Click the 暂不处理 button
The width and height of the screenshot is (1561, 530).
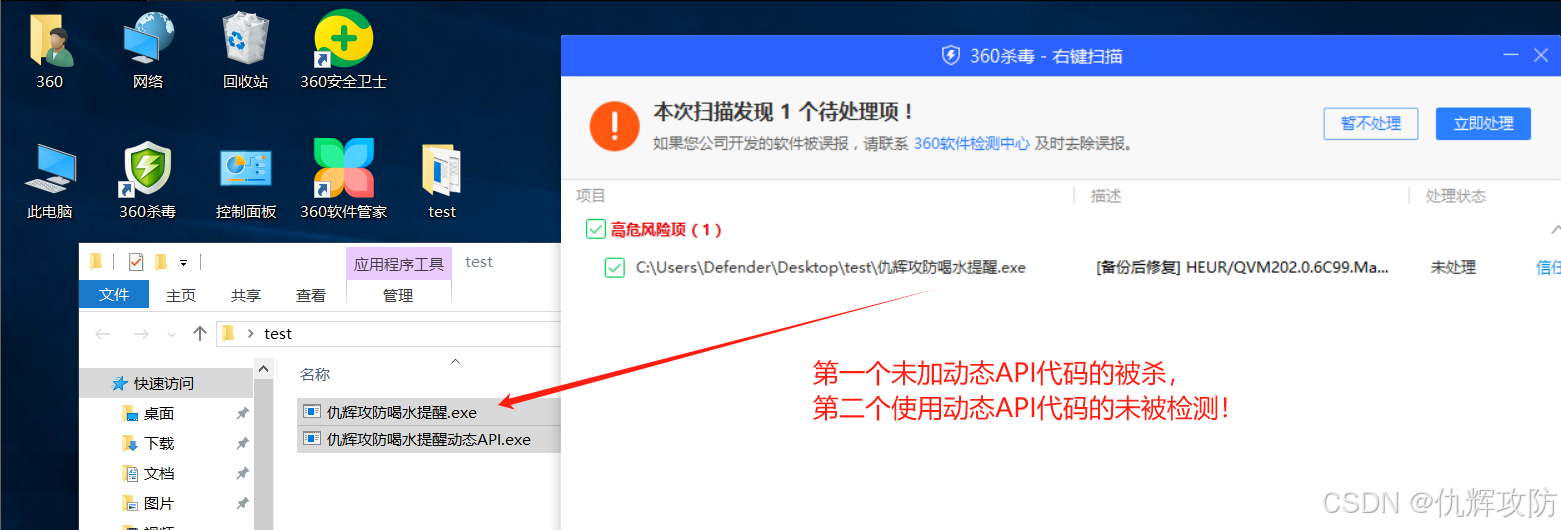1371,123
